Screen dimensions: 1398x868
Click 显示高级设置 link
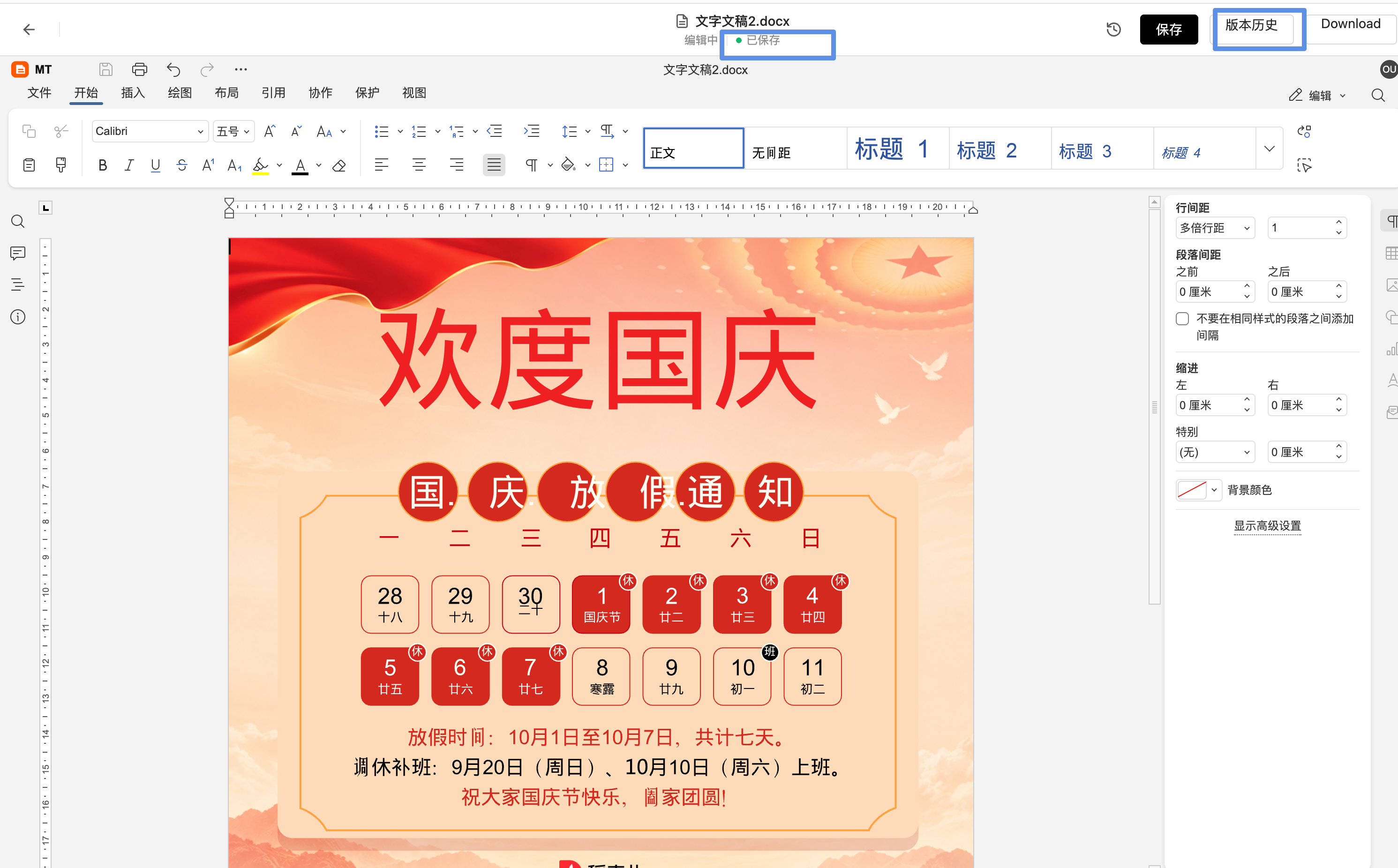(1267, 526)
